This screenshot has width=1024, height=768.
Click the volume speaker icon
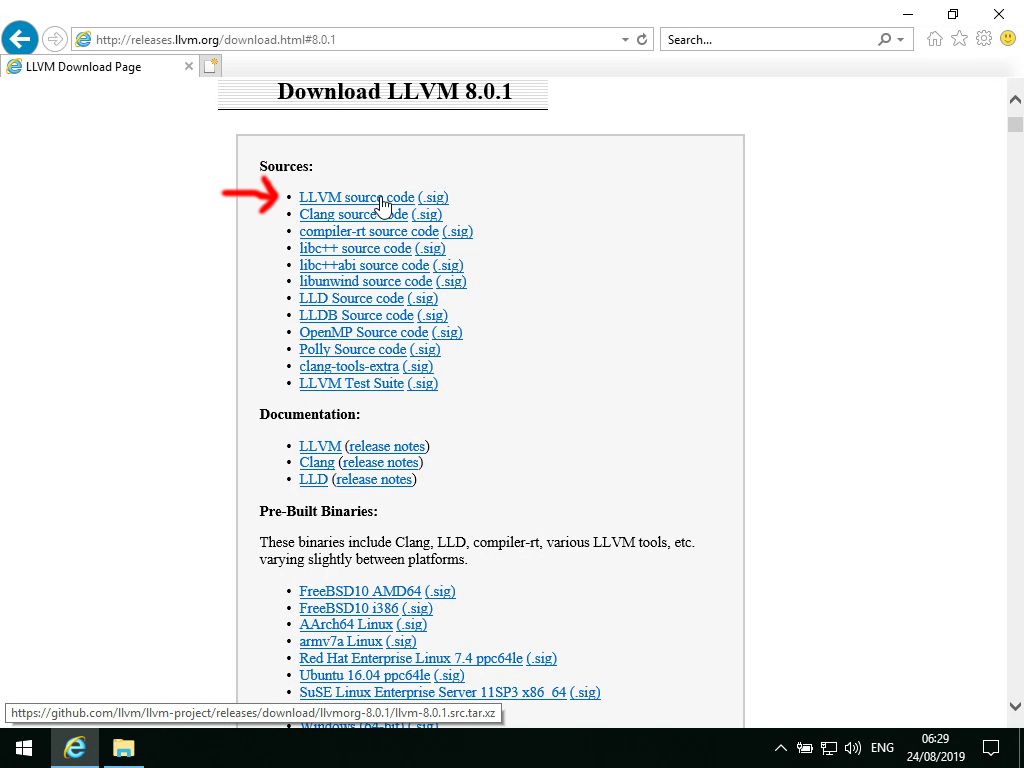click(x=852, y=747)
